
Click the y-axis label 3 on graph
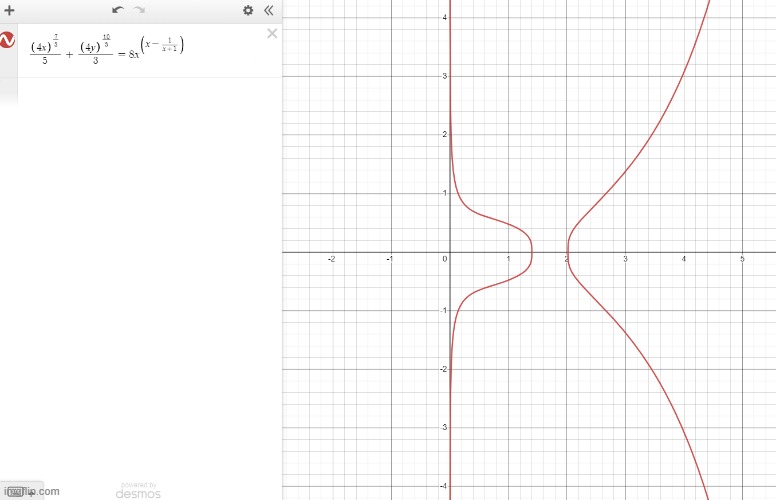click(x=443, y=76)
